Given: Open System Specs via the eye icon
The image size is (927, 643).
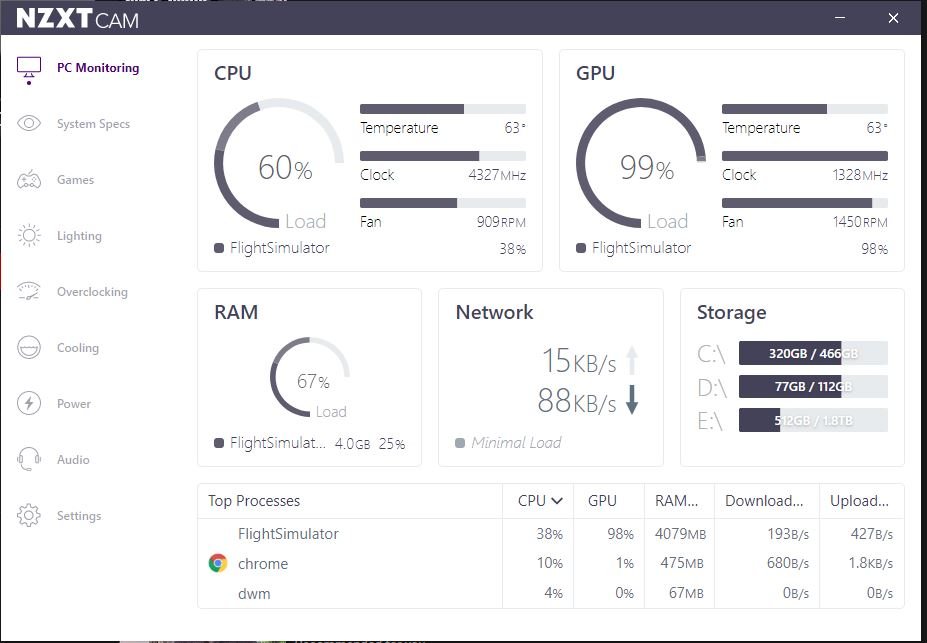Looking at the screenshot, I should point(29,124).
